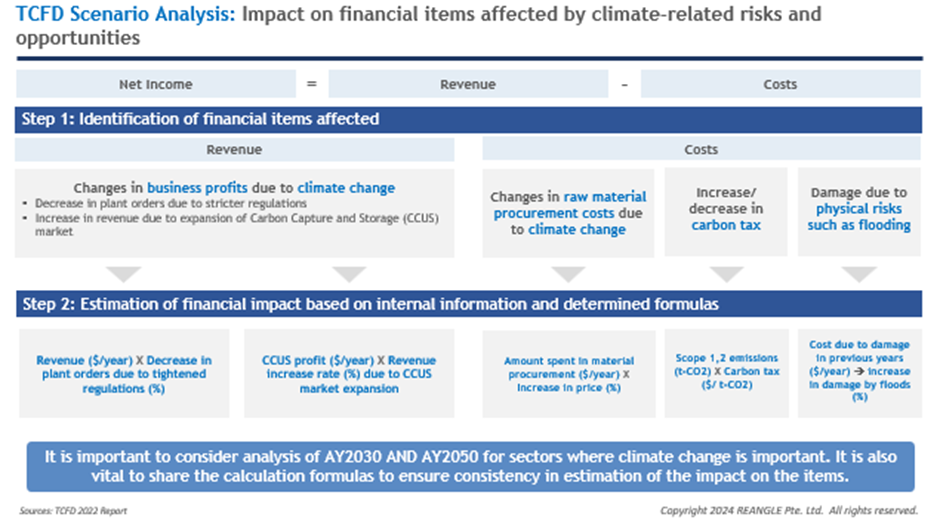Select the Costs box in the equation row

[780, 85]
